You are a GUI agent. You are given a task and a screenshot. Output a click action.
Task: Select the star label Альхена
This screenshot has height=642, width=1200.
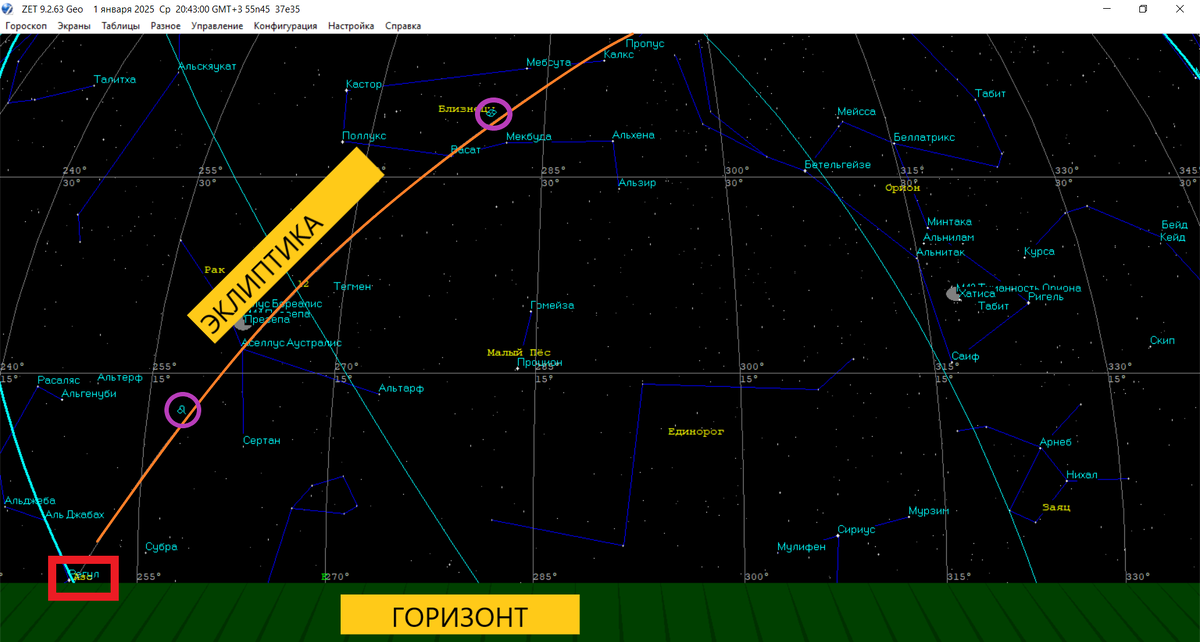coord(633,135)
